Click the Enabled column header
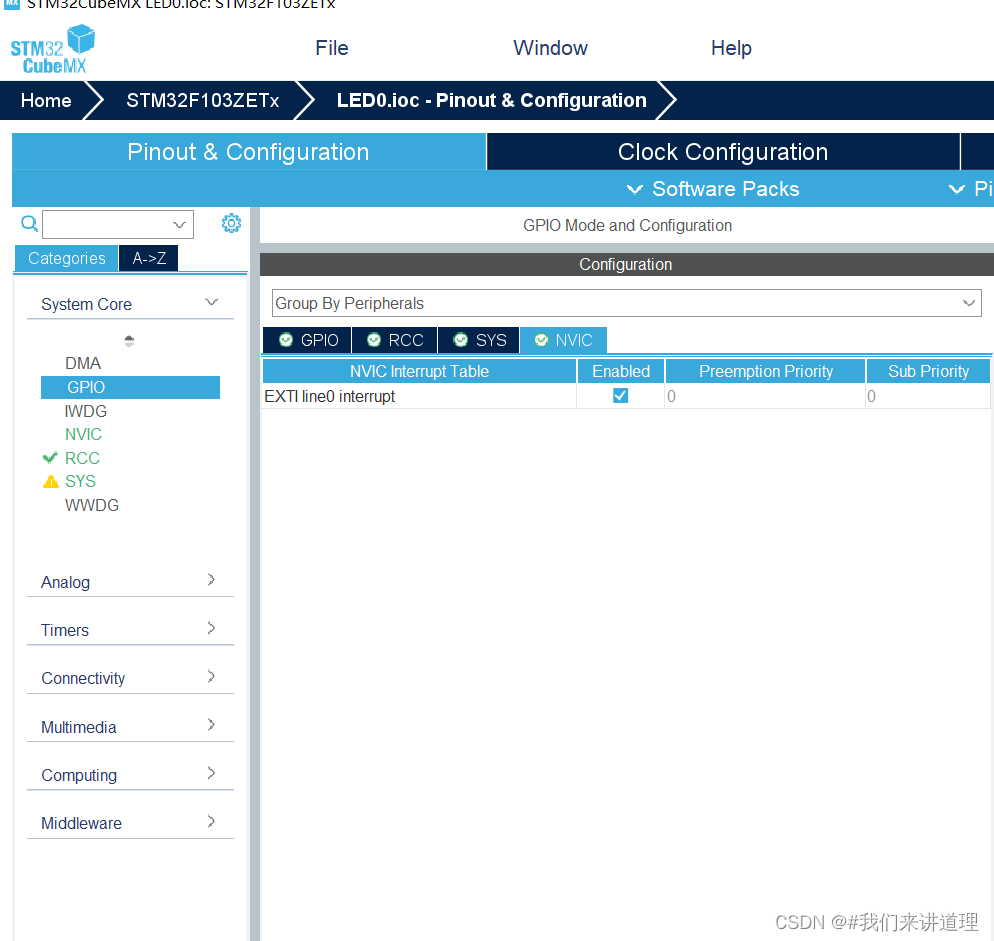 (x=621, y=371)
